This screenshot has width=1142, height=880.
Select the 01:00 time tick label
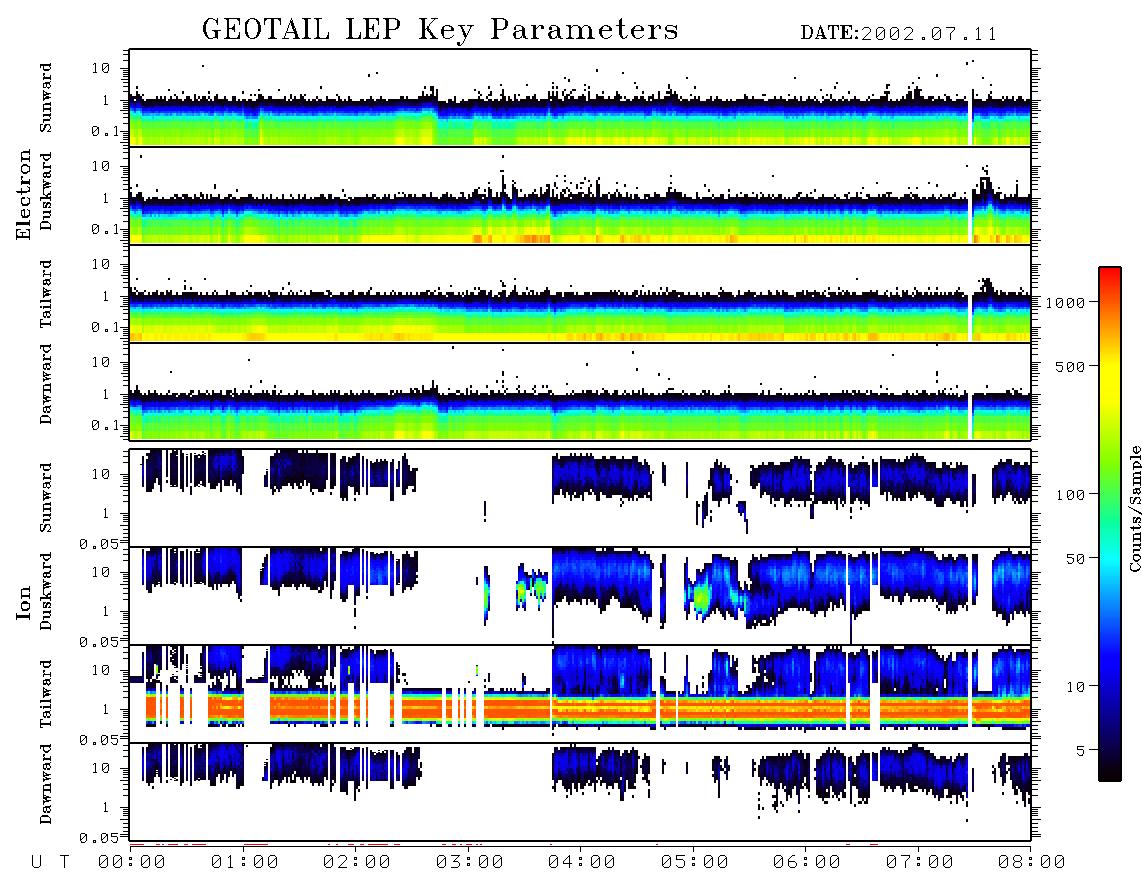245,863
